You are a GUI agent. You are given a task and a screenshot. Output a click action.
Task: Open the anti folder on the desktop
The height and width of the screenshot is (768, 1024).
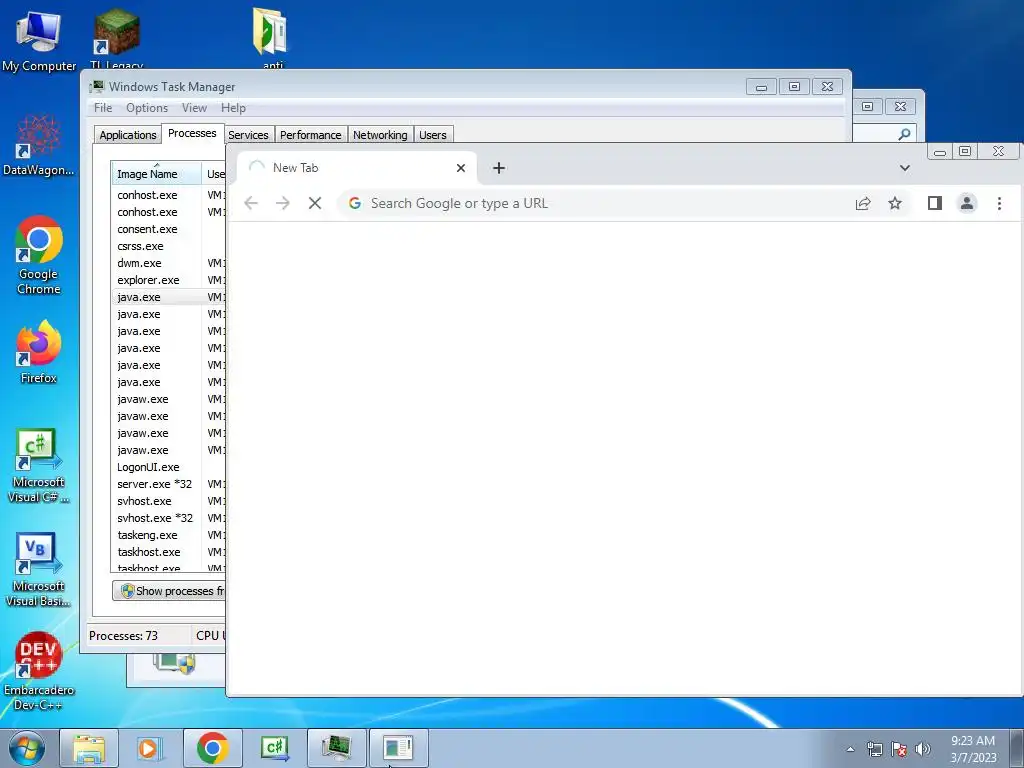pos(270,37)
